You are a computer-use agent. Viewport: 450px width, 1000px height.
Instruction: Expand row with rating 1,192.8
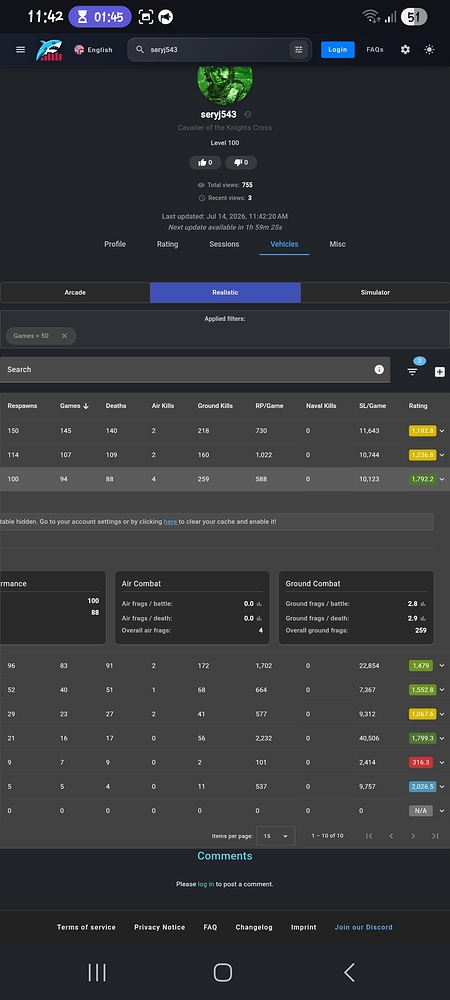442,431
